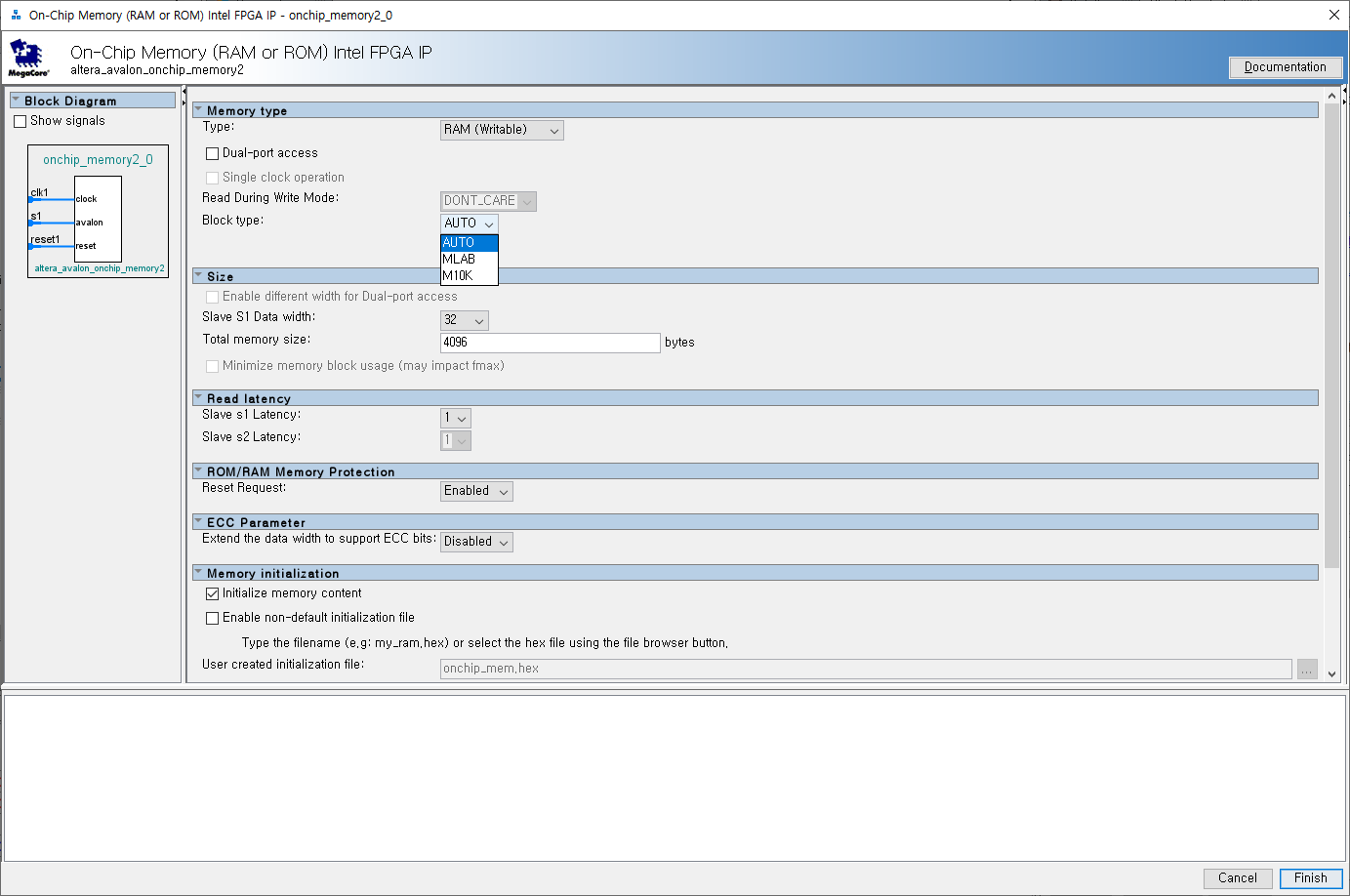This screenshot has width=1350, height=896.
Task: Collapse the Size section
Action: [198, 276]
